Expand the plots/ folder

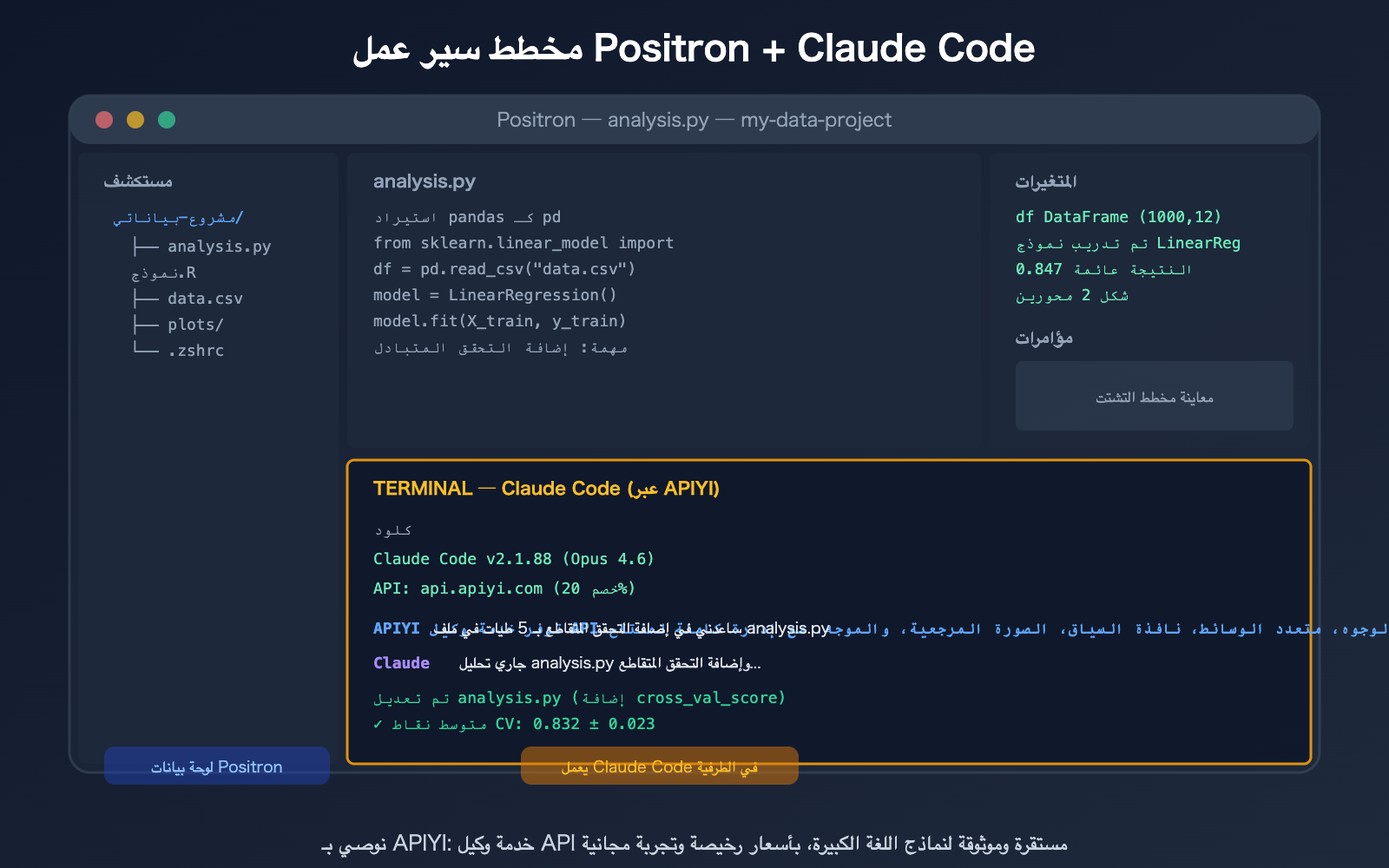[194, 324]
